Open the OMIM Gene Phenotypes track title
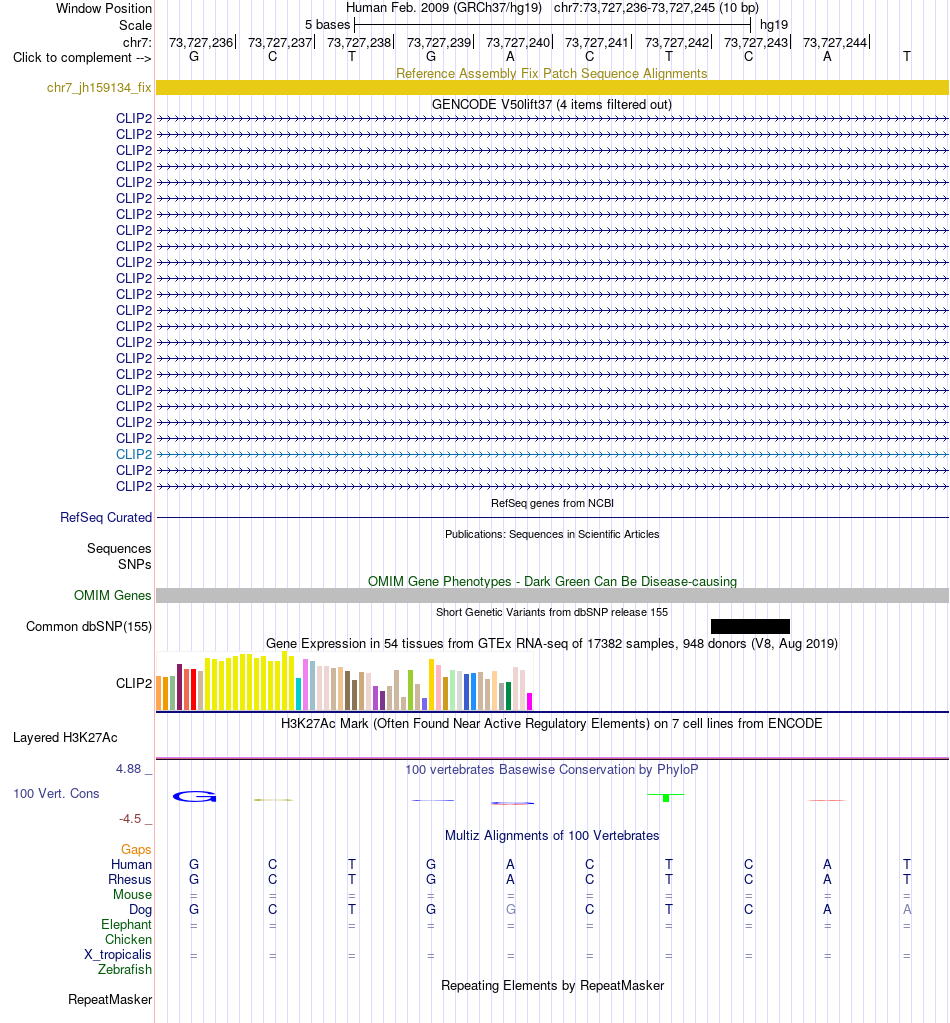This screenshot has width=950, height=1023. pos(552,581)
